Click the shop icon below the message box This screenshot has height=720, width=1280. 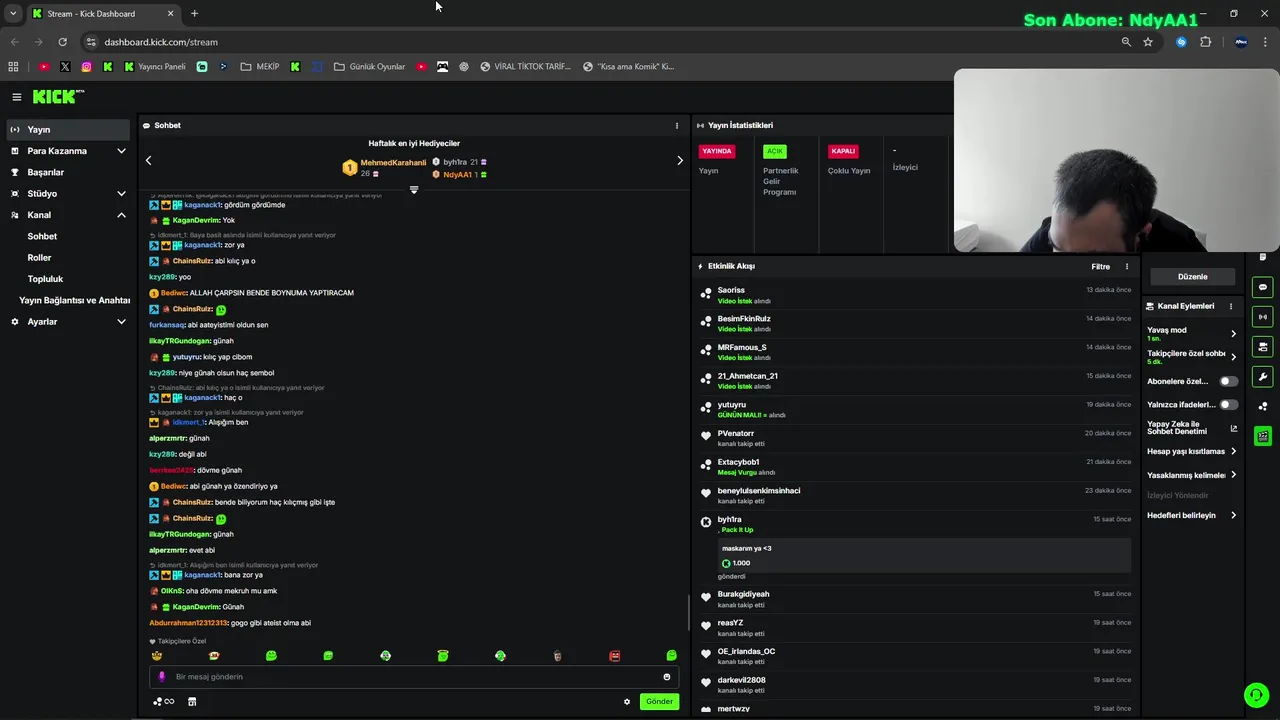pyautogui.click(x=192, y=702)
